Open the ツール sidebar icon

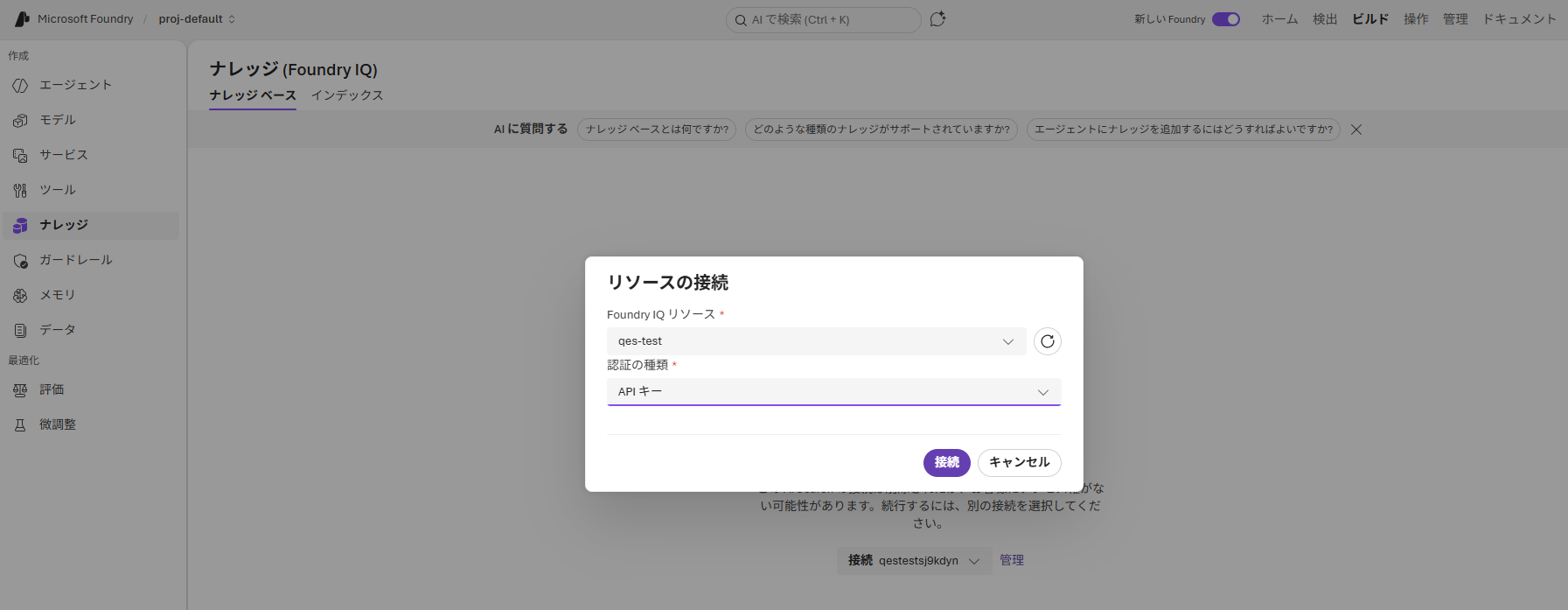(x=20, y=190)
